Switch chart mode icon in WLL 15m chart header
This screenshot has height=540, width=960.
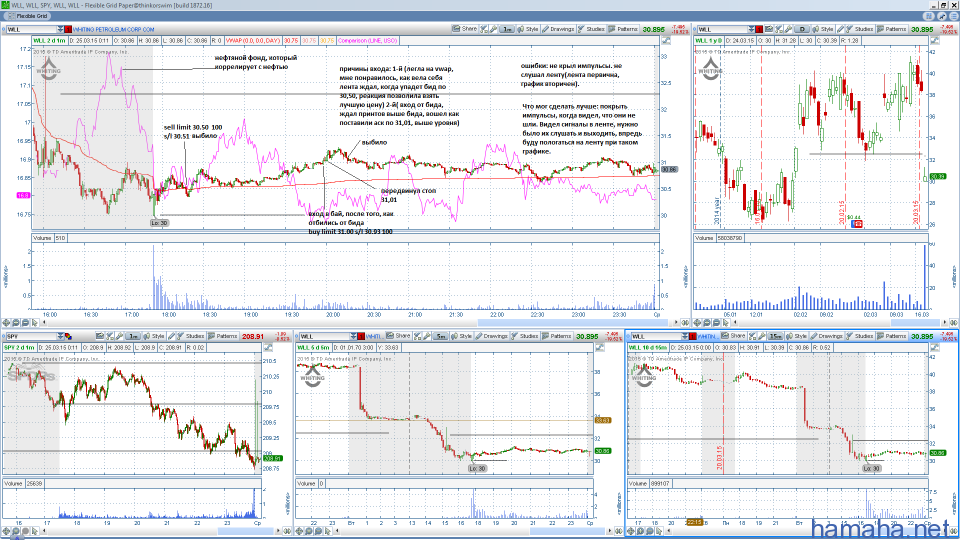tap(934, 347)
